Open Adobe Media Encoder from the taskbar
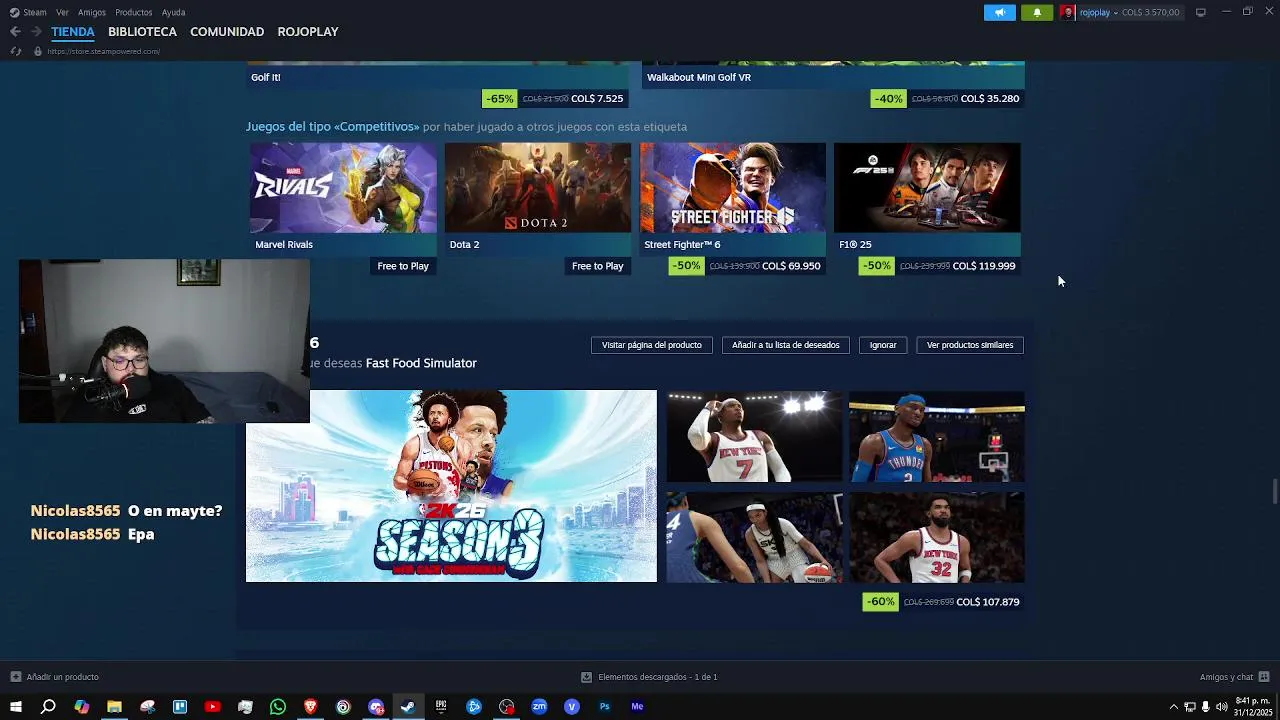This screenshot has width=1280, height=720. tap(637, 707)
